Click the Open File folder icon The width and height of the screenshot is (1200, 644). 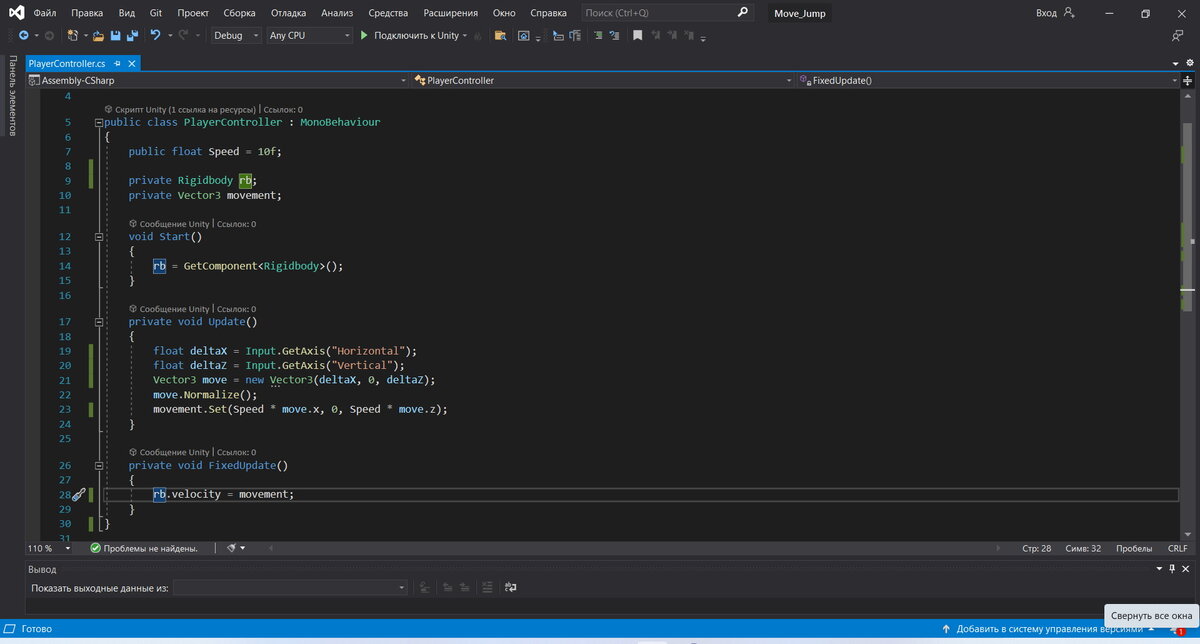(x=98, y=35)
